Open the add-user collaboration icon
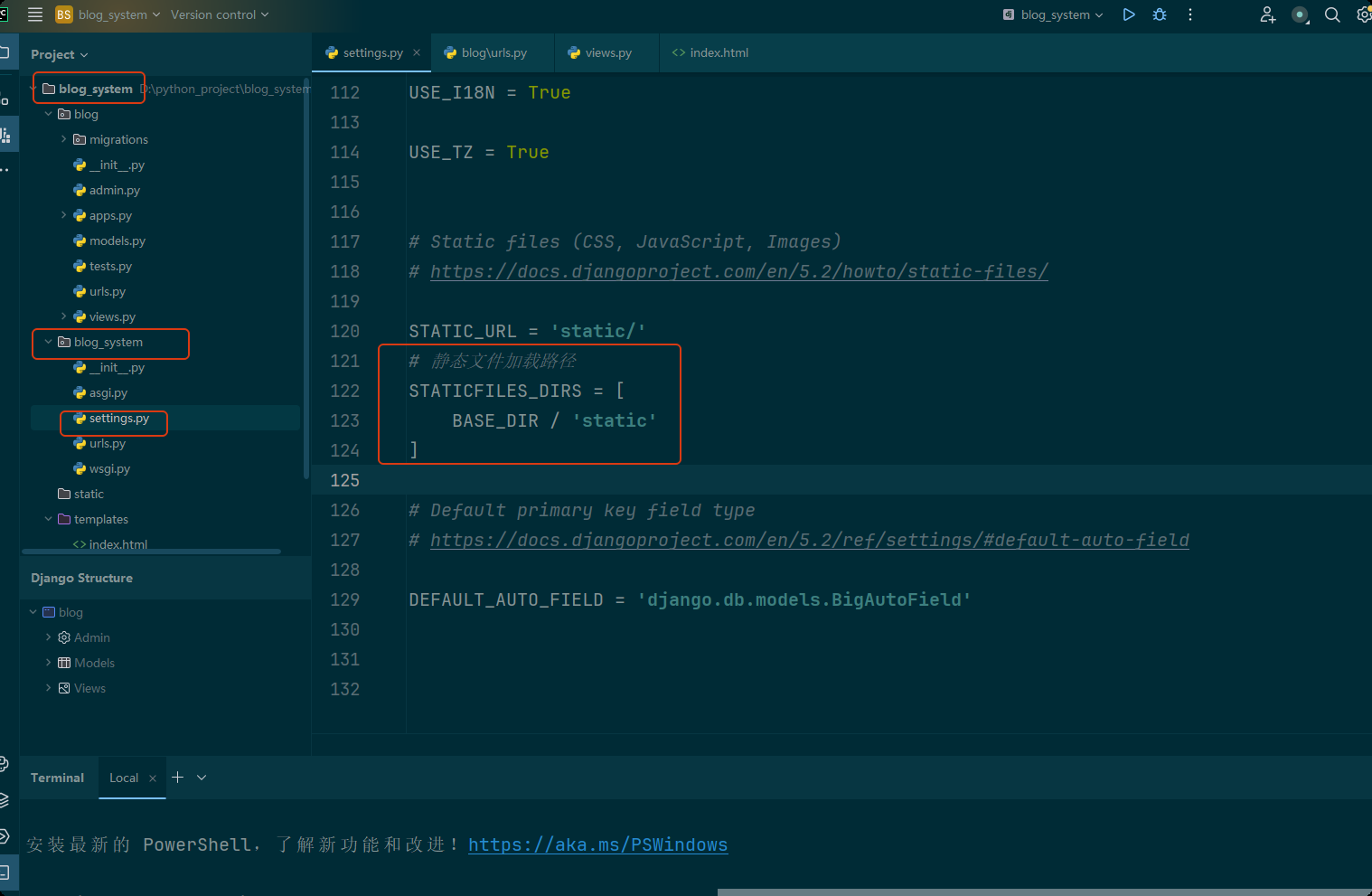The height and width of the screenshot is (896, 1372). point(1268,14)
